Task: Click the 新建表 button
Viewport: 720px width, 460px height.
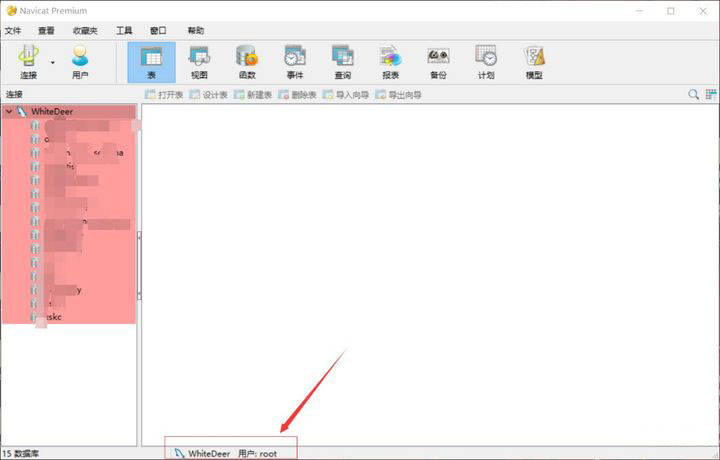Action: pos(253,95)
